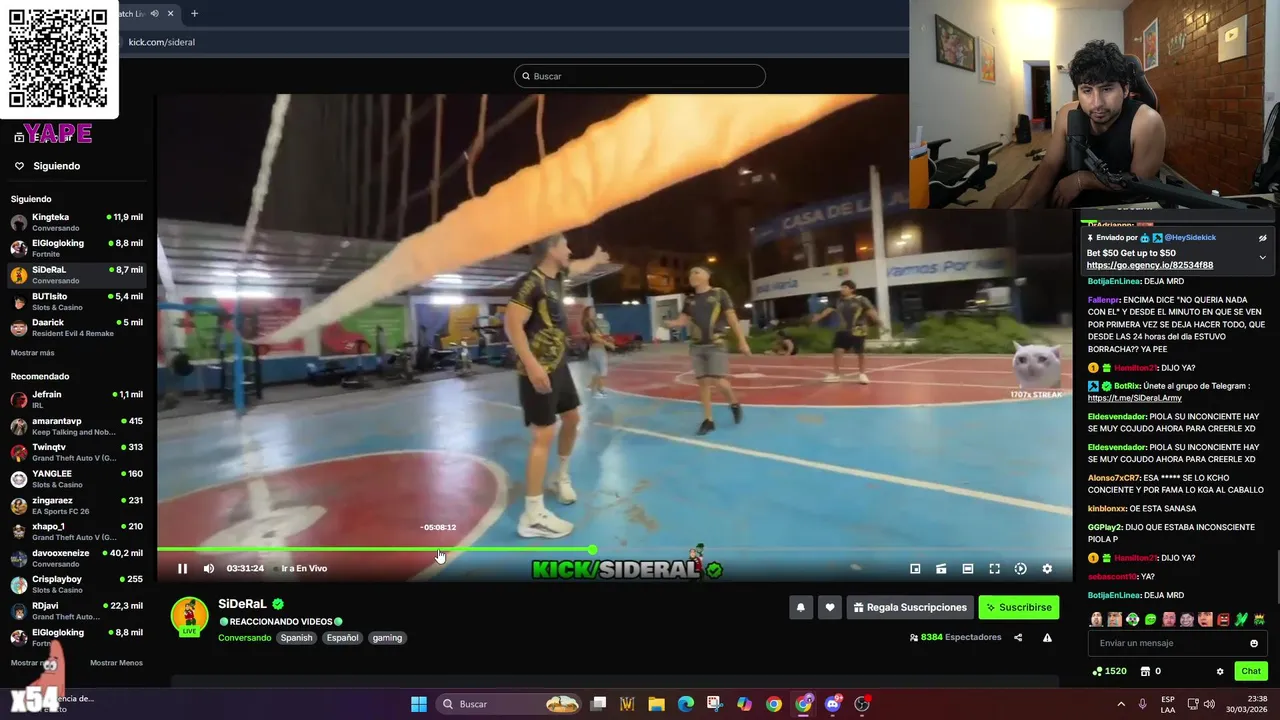Open Kingteka channel in sidebar

[76, 222]
